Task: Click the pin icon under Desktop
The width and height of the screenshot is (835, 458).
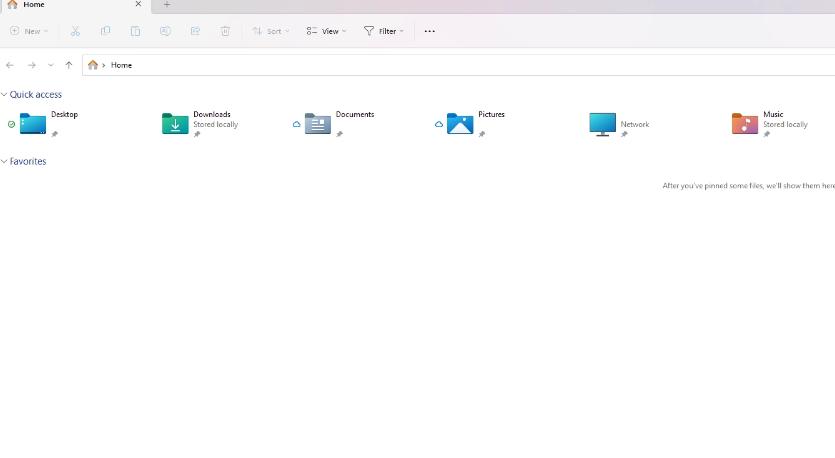Action: click(x=54, y=134)
